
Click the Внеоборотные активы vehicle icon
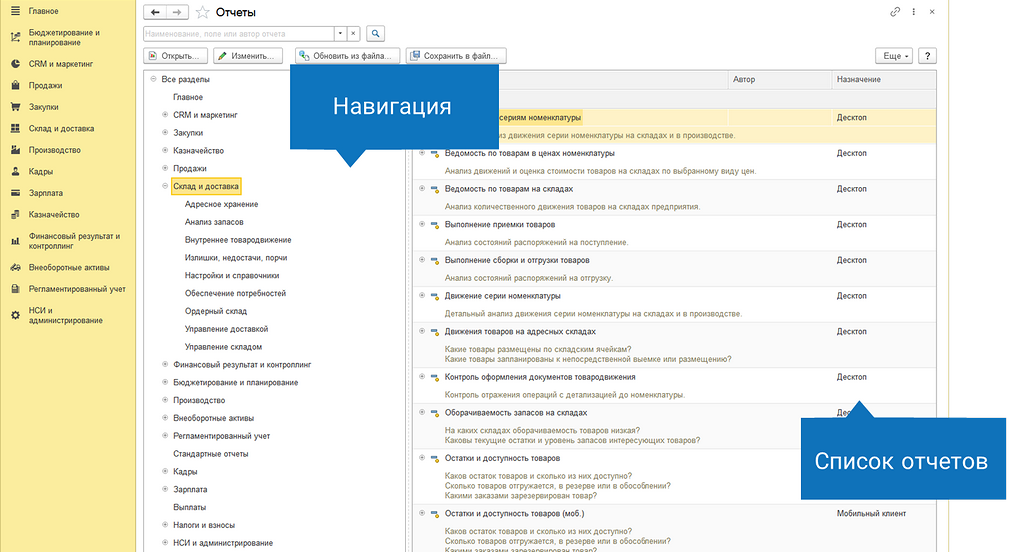(15, 268)
